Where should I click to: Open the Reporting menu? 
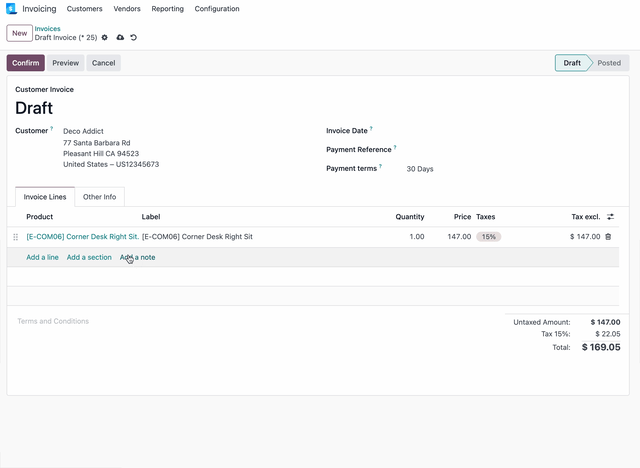click(167, 9)
